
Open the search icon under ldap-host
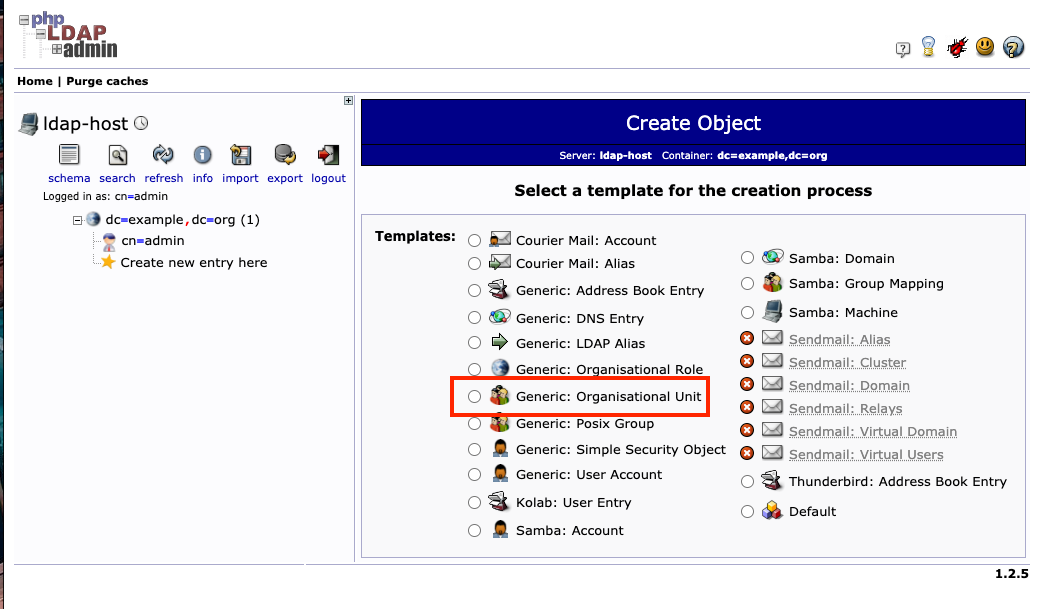click(117, 155)
